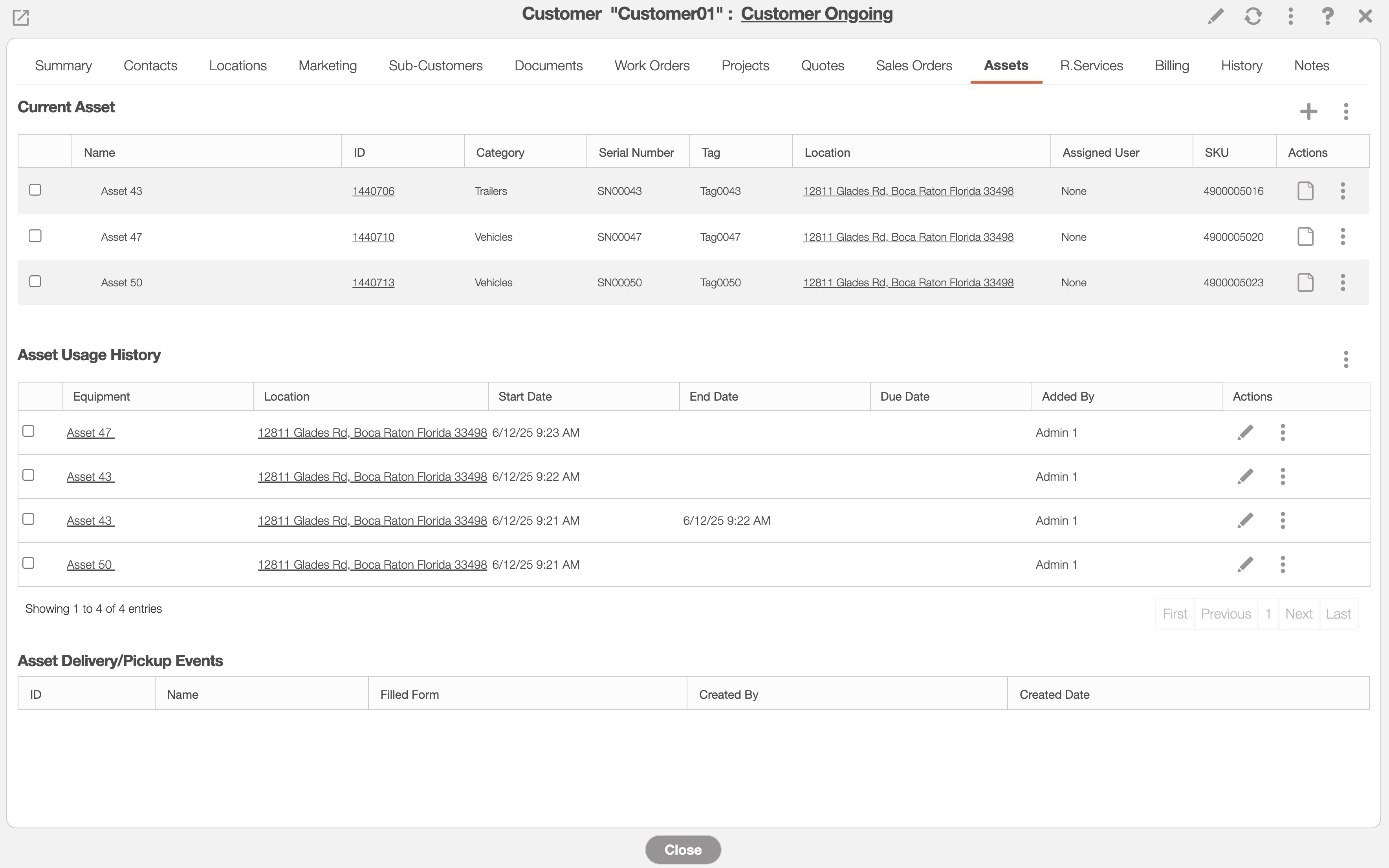Open the help question mark icon
Image resolution: width=1389 pixels, height=868 pixels.
point(1327,16)
